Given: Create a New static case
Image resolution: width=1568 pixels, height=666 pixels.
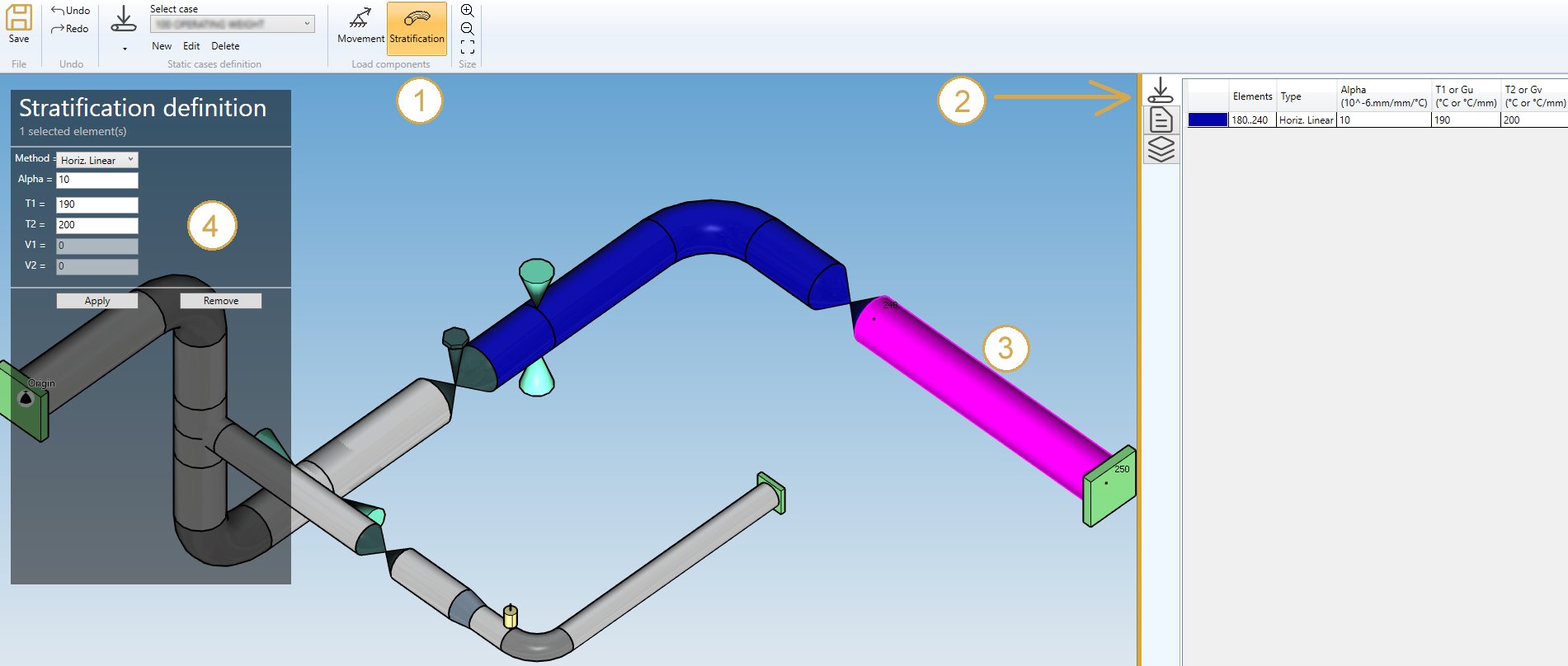Looking at the screenshot, I should (162, 46).
